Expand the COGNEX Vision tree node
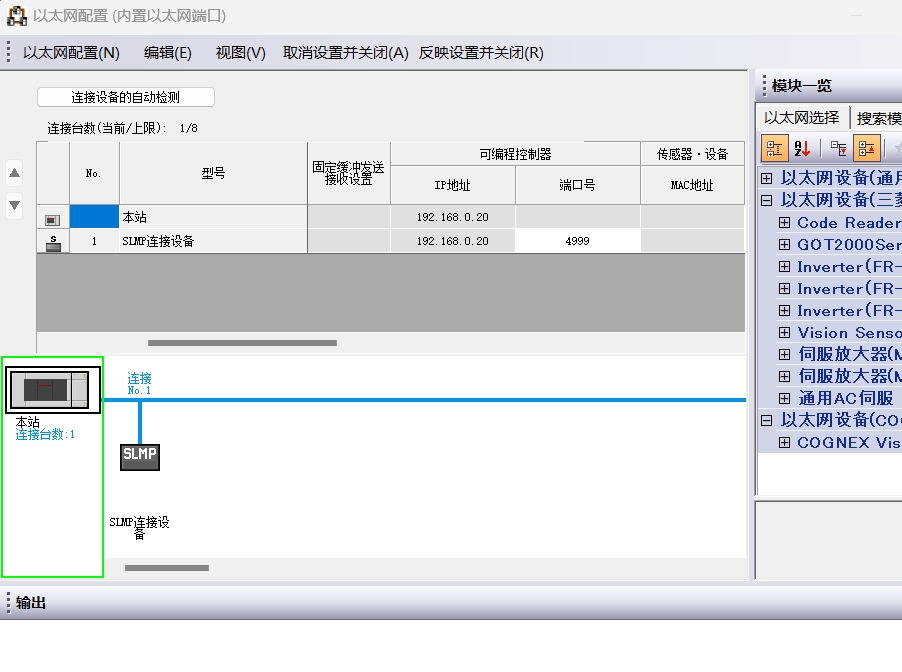 coord(785,443)
